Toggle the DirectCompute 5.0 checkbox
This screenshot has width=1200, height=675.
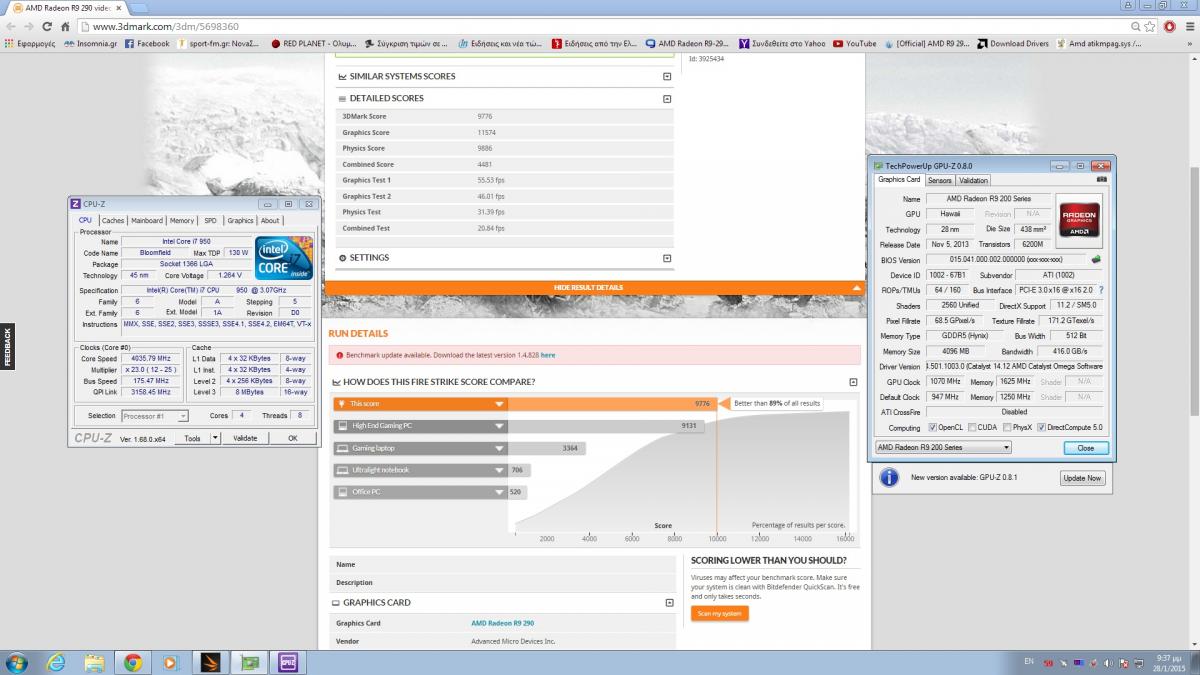coord(1042,427)
